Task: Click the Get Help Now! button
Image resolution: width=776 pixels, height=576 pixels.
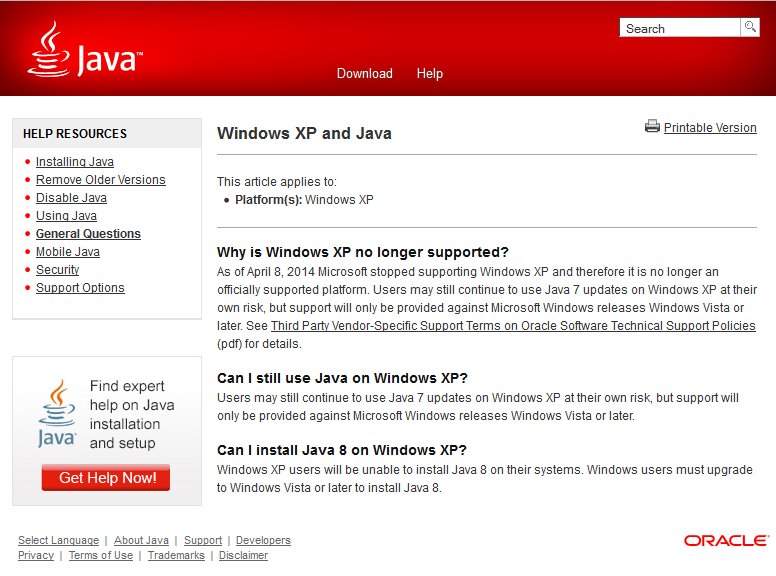Action: [x=106, y=478]
